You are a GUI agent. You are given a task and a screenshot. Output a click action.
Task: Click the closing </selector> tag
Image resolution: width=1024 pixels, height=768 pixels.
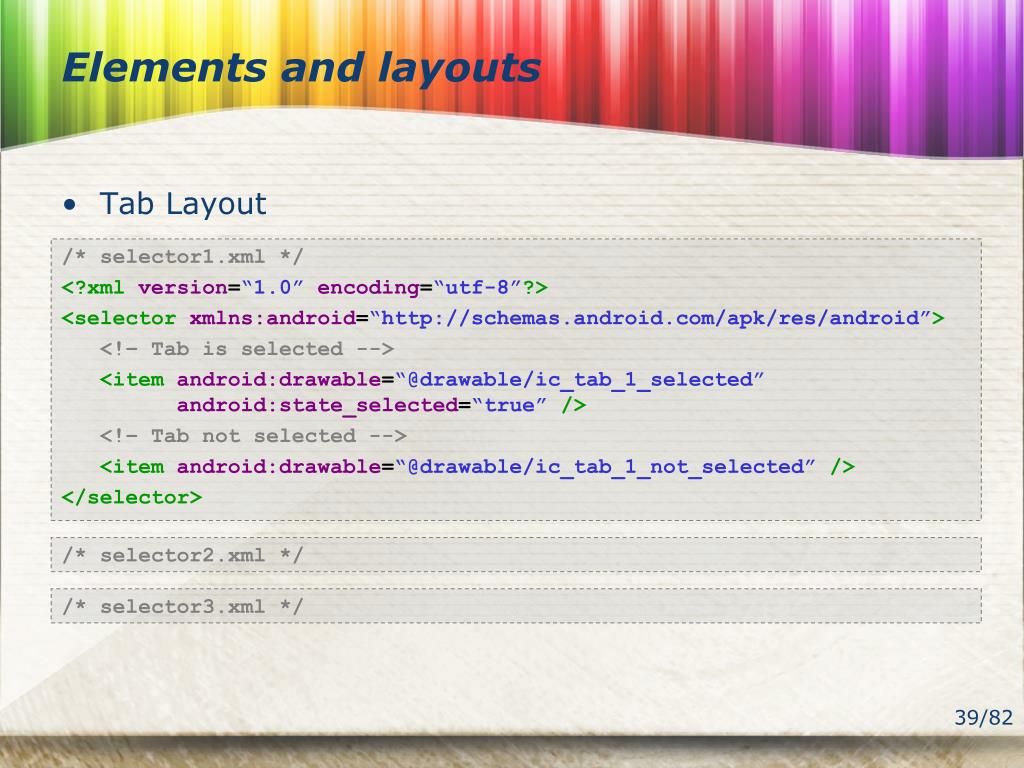pyautogui.click(x=132, y=498)
